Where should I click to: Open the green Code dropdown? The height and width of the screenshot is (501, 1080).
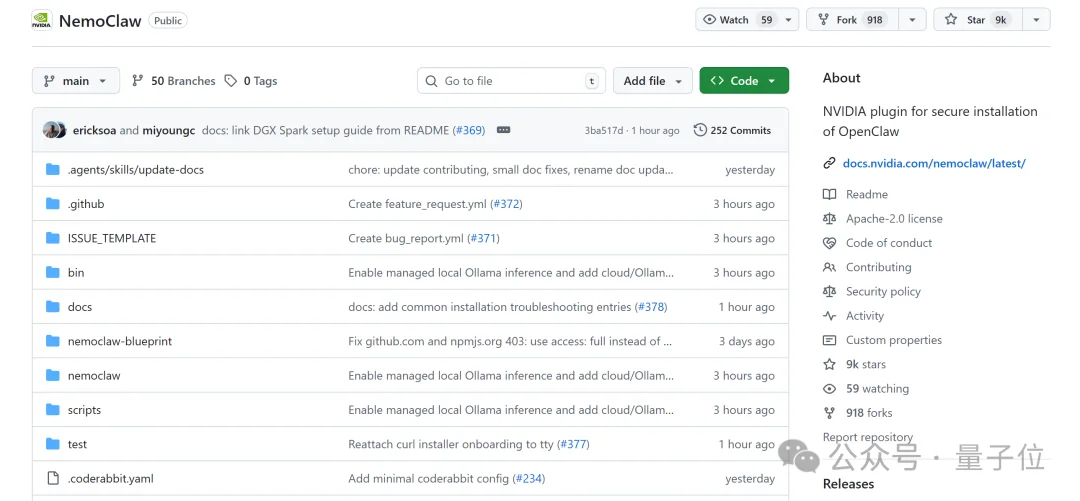pyautogui.click(x=744, y=81)
